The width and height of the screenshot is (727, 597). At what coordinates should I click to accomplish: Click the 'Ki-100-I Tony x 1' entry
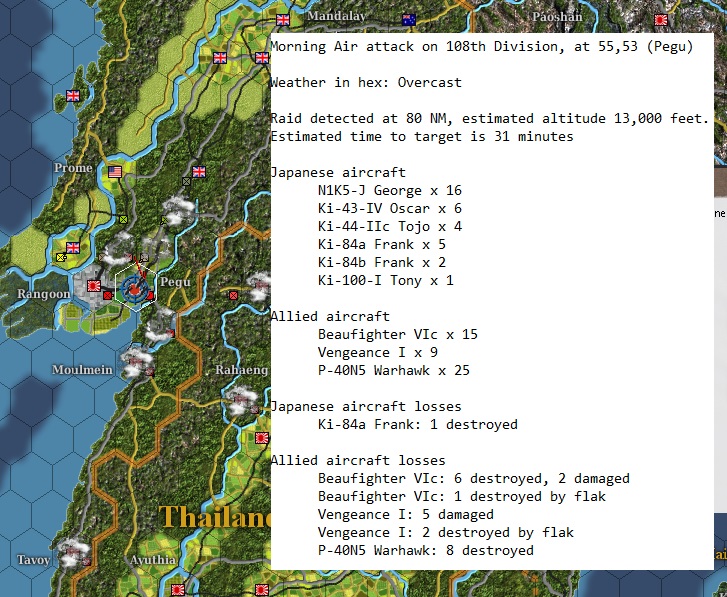386,280
